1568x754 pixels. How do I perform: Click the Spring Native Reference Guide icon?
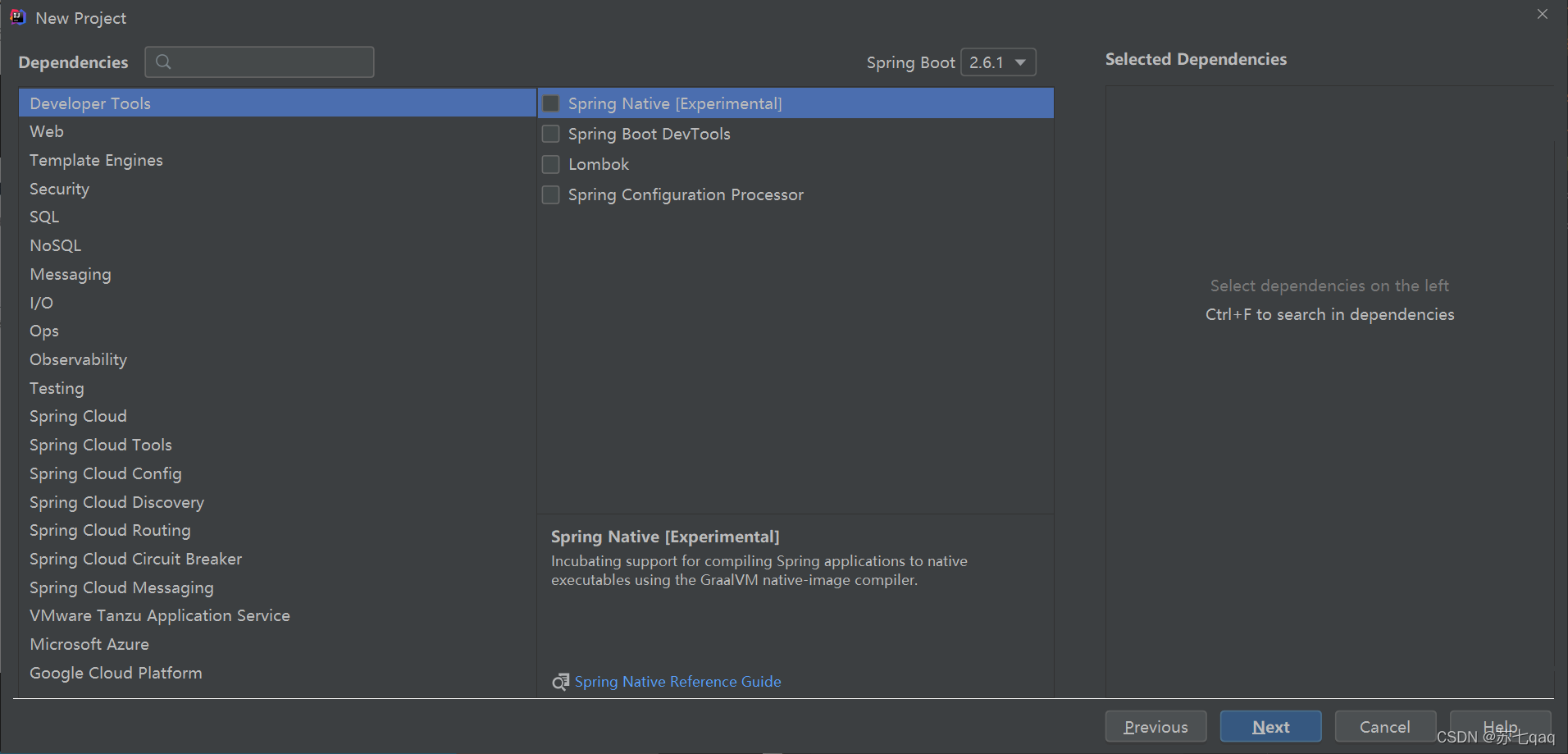pyautogui.click(x=560, y=682)
